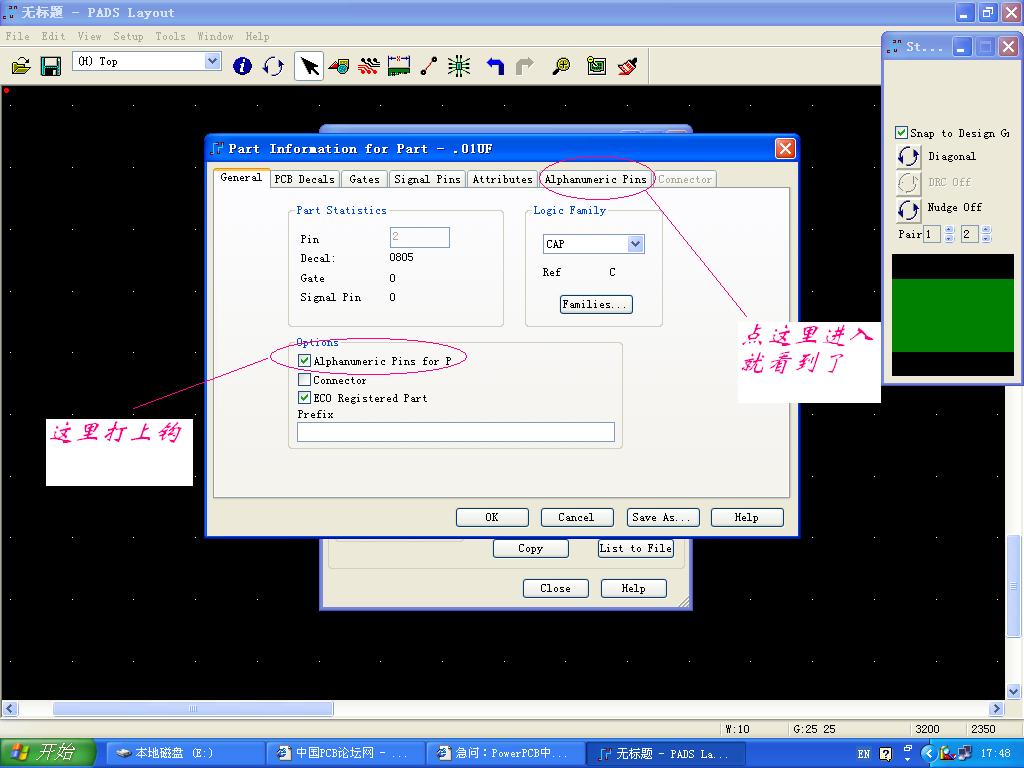The image size is (1024, 768).
Task: Click the Save As... button
Action: [662, 517]
